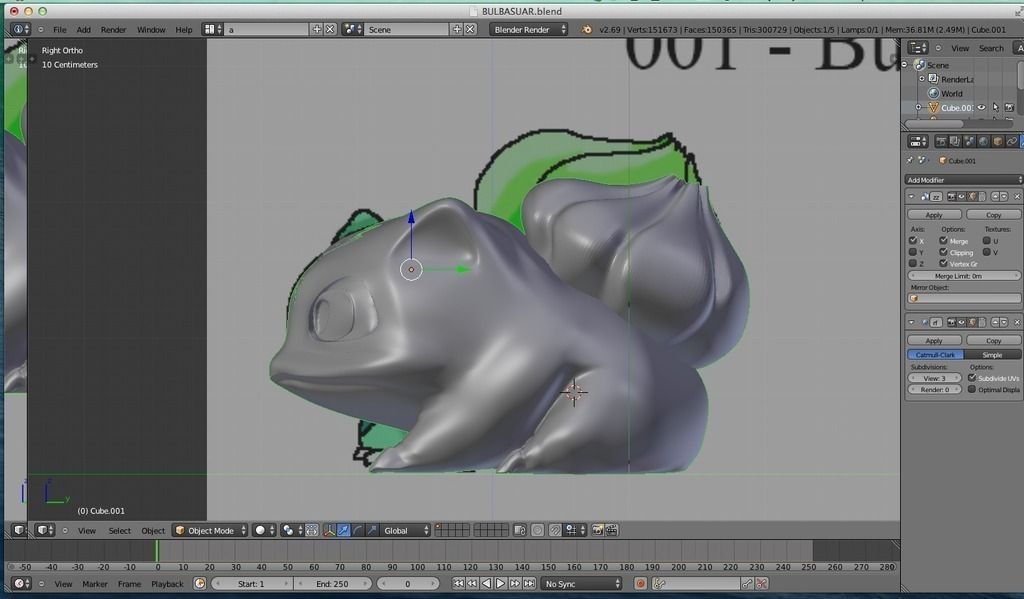
Task: Expand the Cube.001 tree item
Action: pyautogui.click(x=918, y=107)
